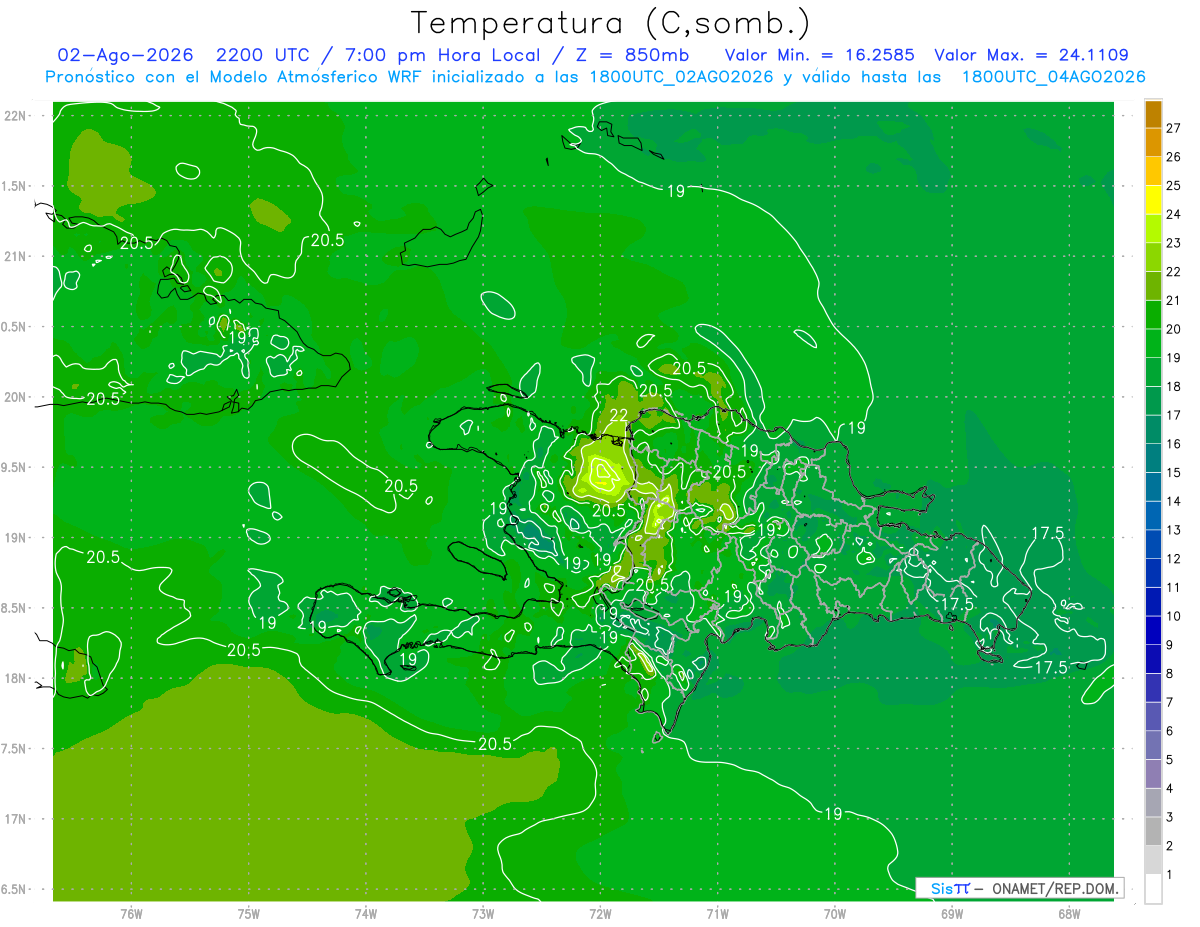This screenshot has height=927, width=1200.
Task: Select the forecast date '02-Ago-2026'
Action: tap(125, 55)
